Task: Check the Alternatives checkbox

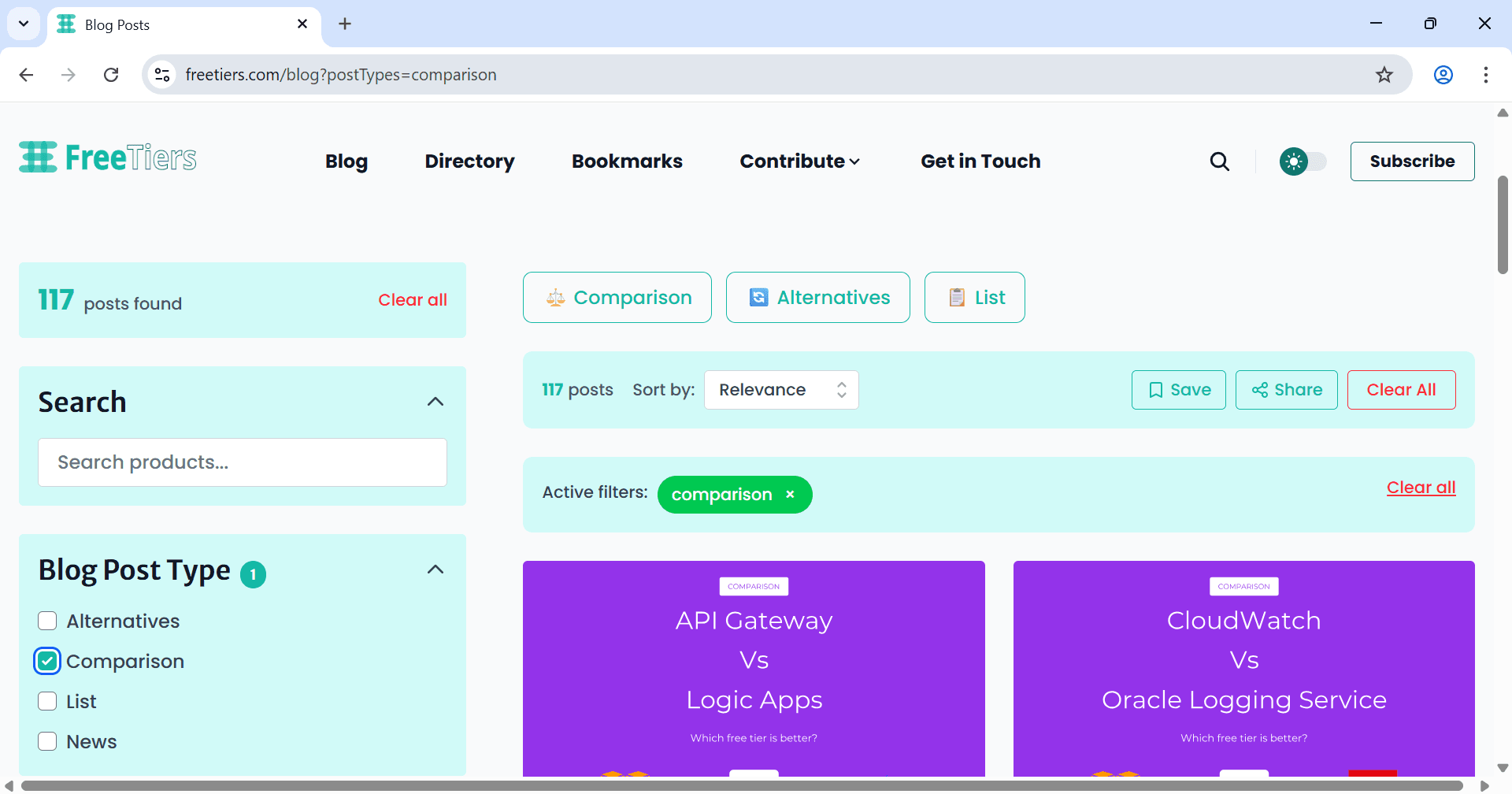Action: click(x=47, y=621)
